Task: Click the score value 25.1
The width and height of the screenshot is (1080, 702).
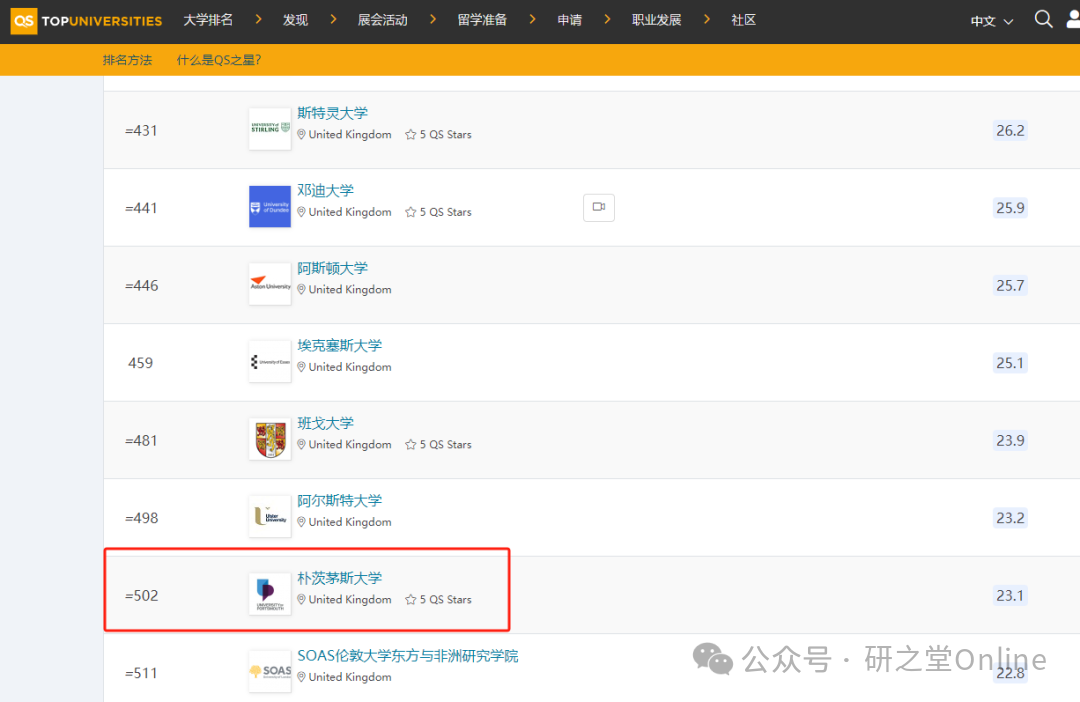Action: click(x=1010, y=362)
